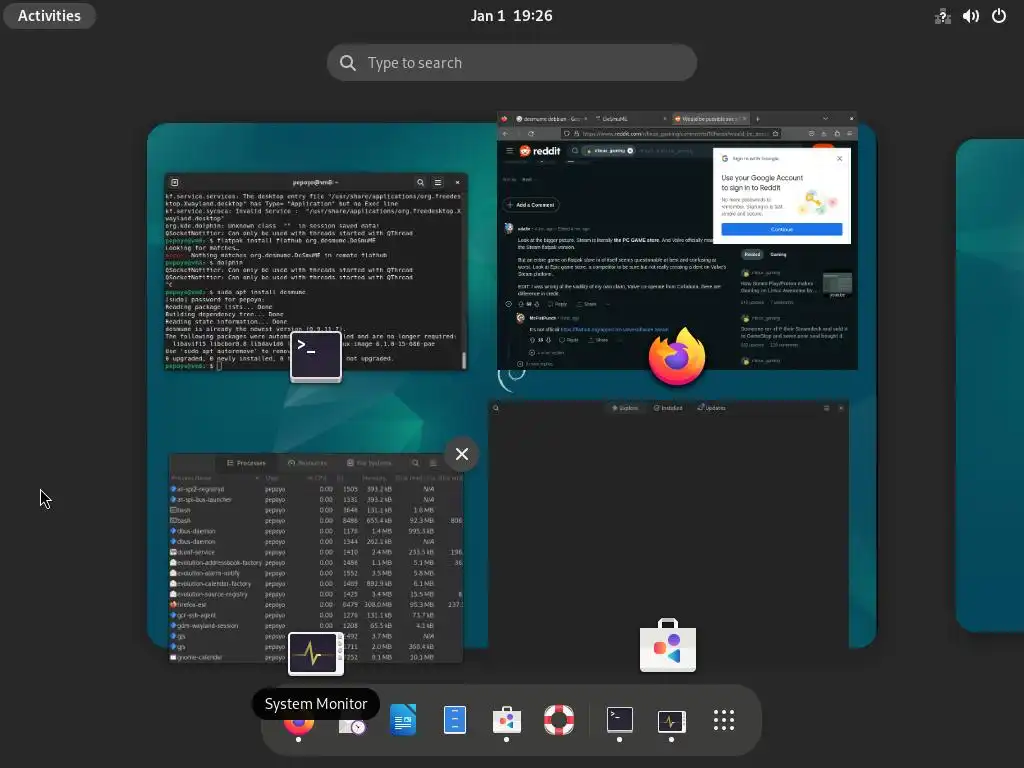1024x768 pixels.
Task: Select the System Monitor window thumbnail
Action: (x=316, y=558)
